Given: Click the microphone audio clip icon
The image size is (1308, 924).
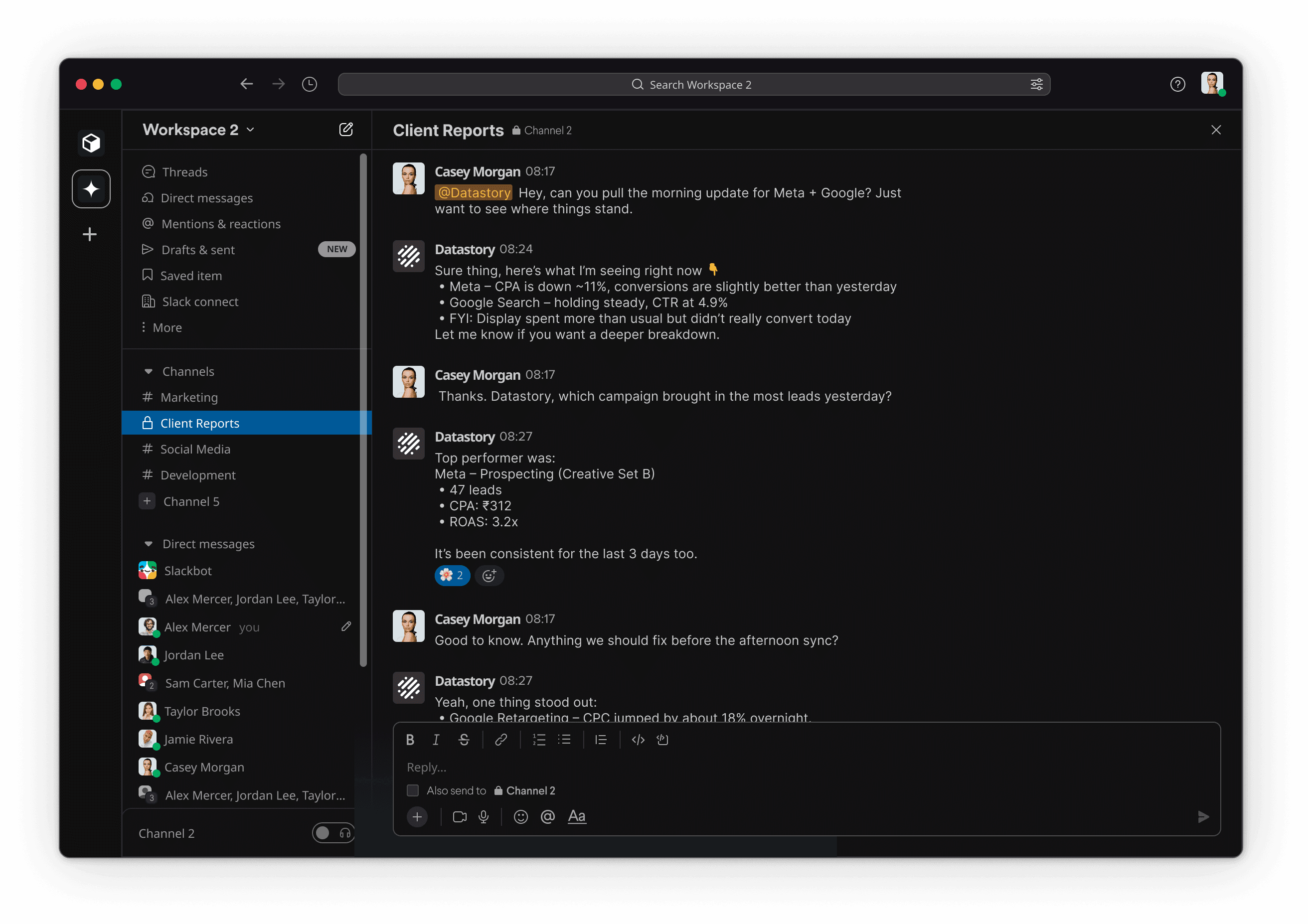Looking at the screenshot, I should point(484,817).
